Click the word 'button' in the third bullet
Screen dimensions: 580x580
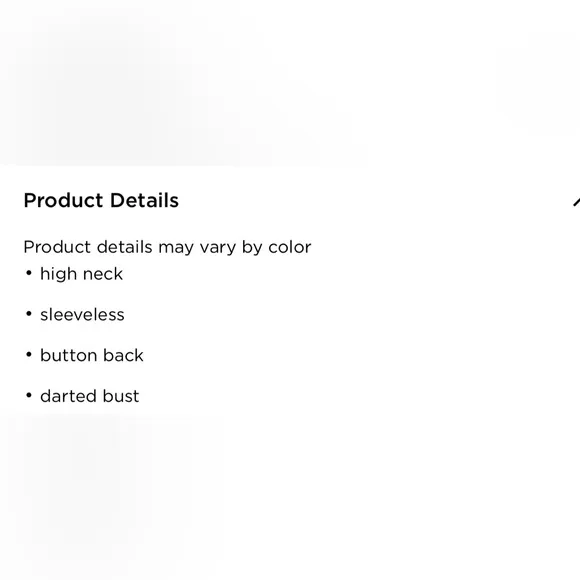(68, 355)
